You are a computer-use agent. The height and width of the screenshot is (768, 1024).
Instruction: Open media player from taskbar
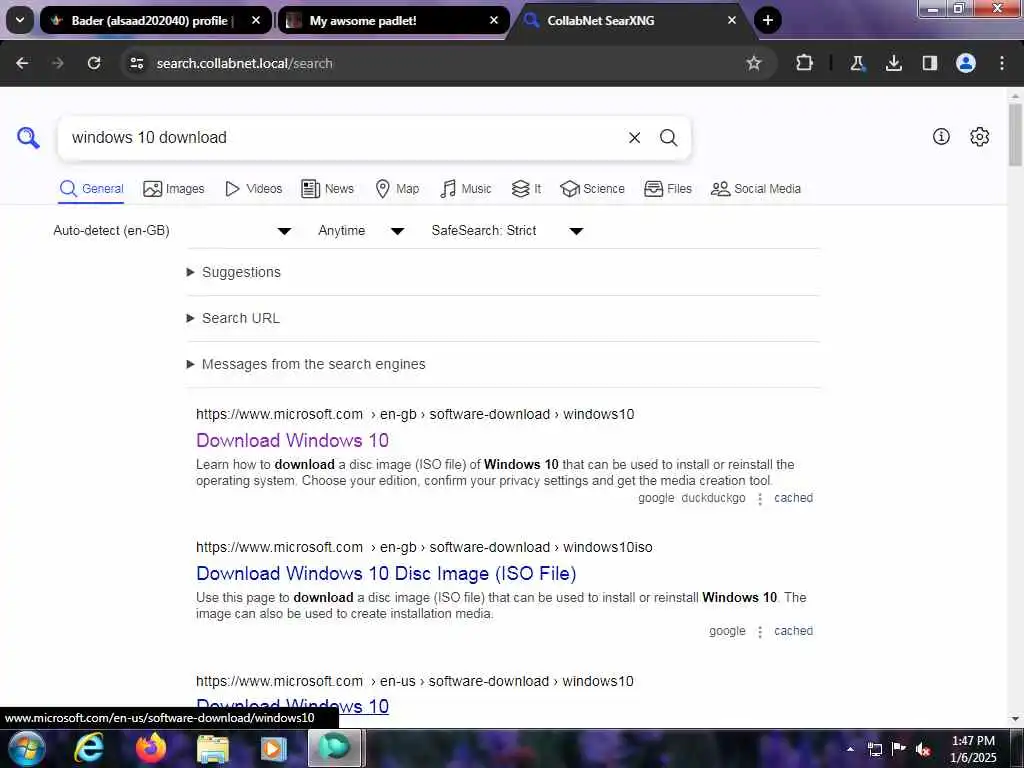click(x=274, y=749)
